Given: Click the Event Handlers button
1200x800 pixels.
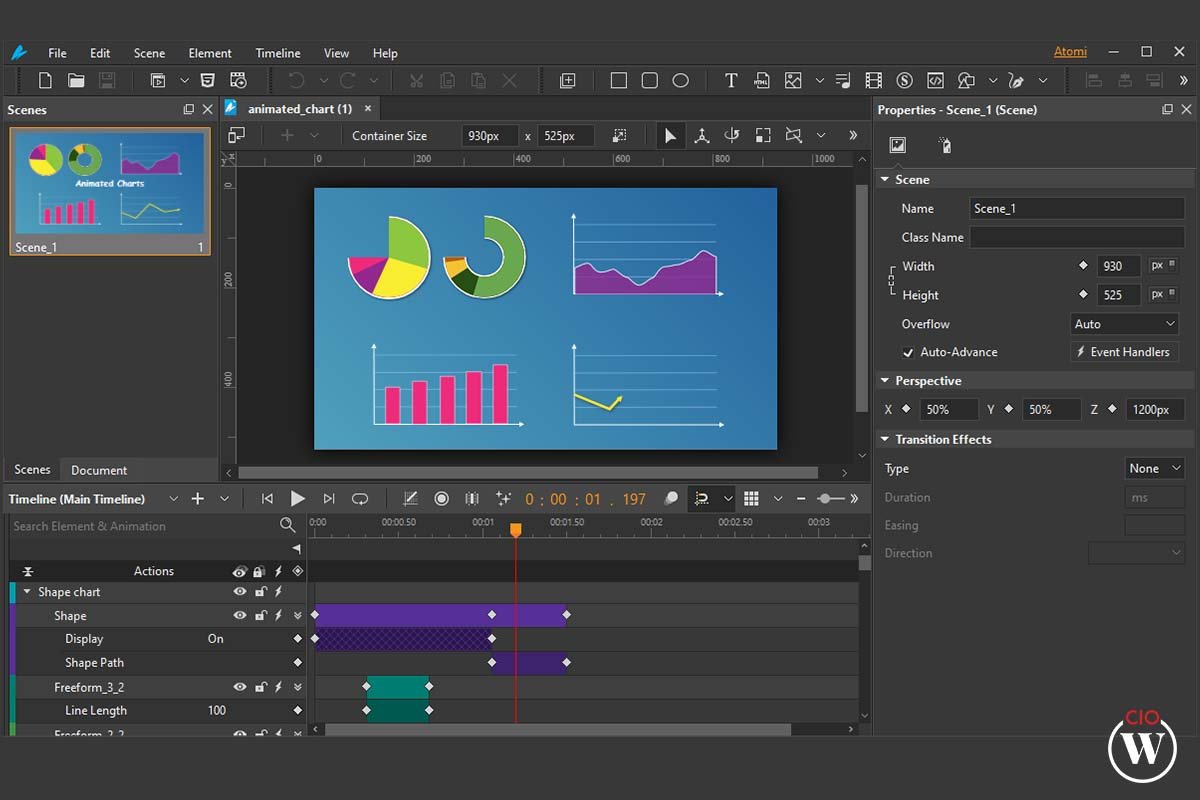Looking at the screenshot, I should pyautogui.click(x=1124, y=352).
